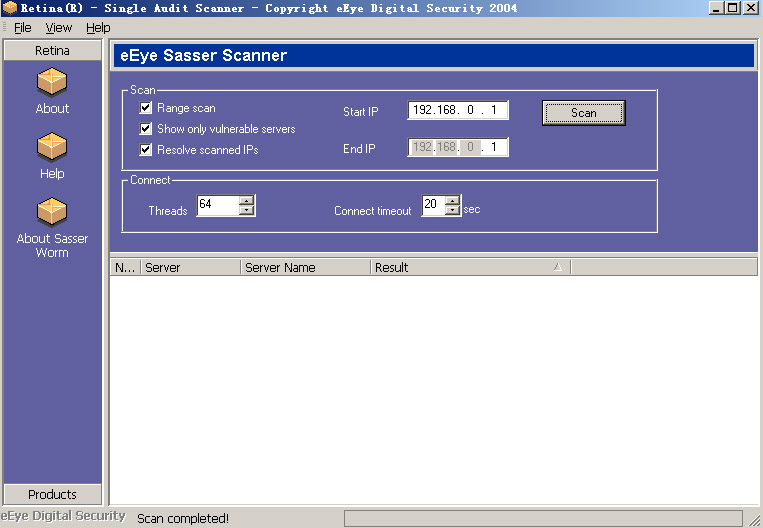The image size is (763, 528).
Task: Start scanning with the Scan button
Action: coord(583,113)
